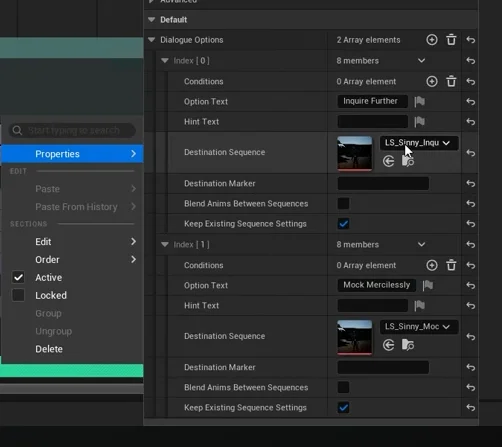Clear Index [1] Conditions with trash icon
This screenshot has width=502, height=447.
tap(451, 265)
